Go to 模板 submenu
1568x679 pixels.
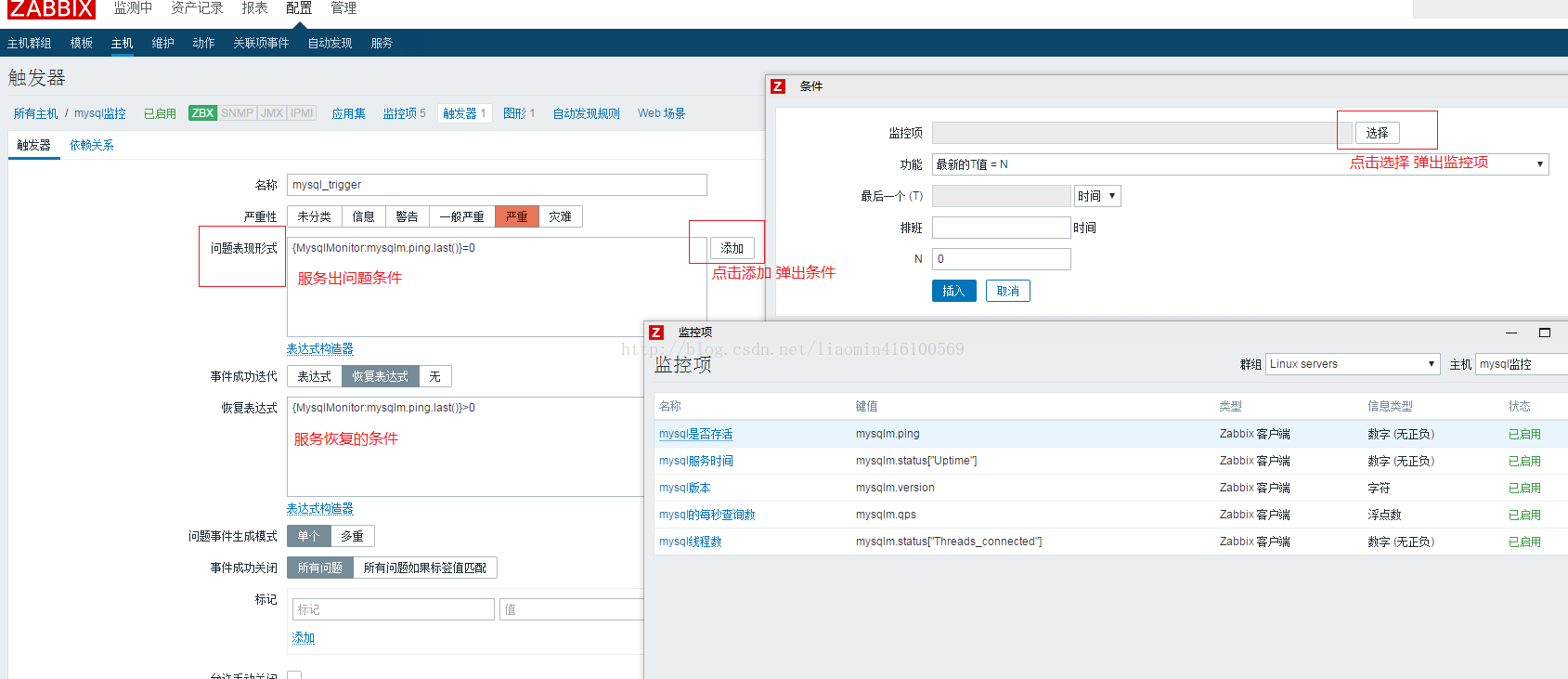82,44
